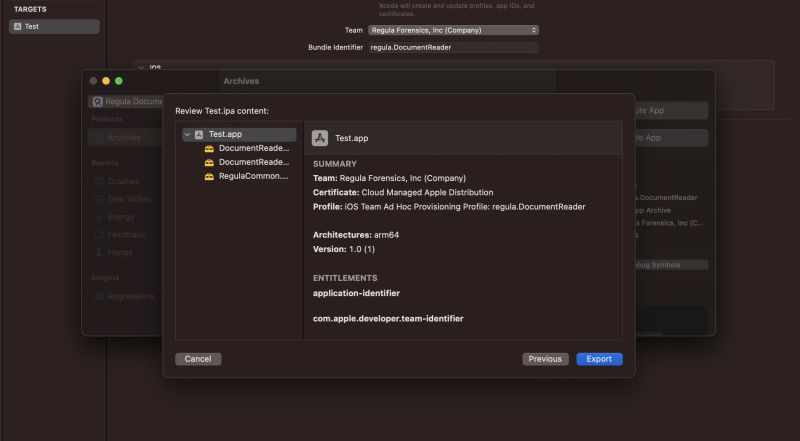This screenshot has height=441, width=800.
Task: Go back with the Previous button
Action: 545,359
